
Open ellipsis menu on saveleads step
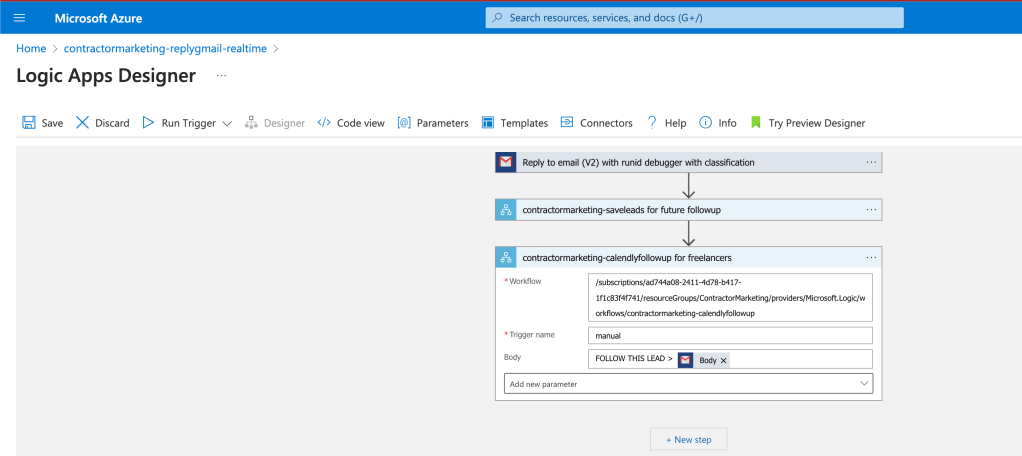(x=871, y=210)
